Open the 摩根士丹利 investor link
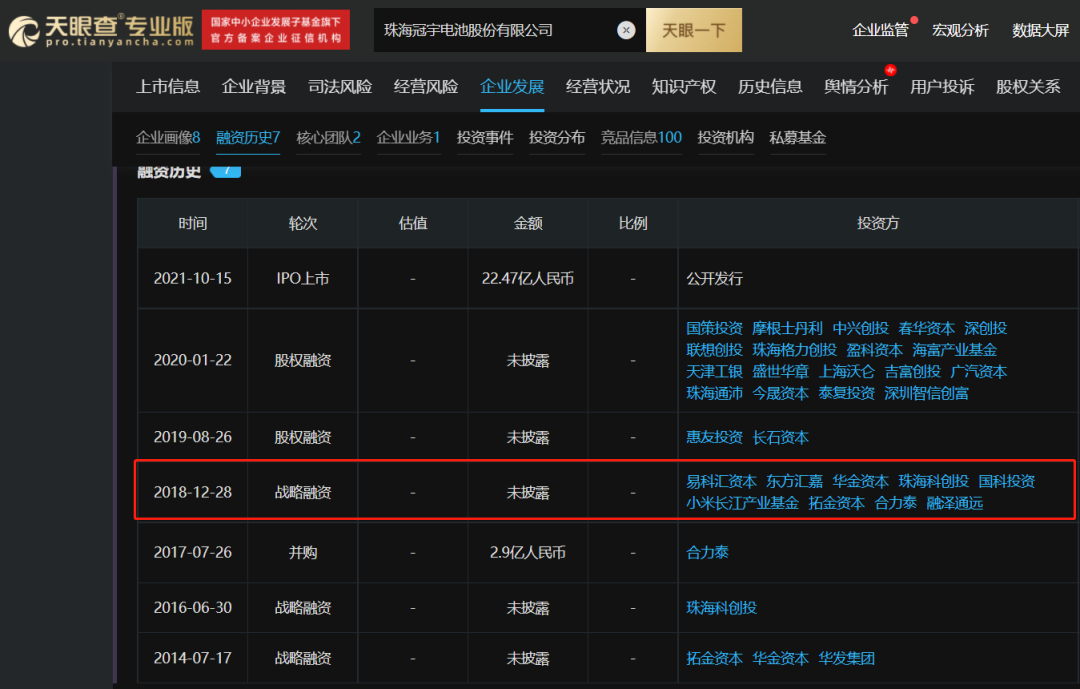This screenshot has width=1080, height=689. 787,329
